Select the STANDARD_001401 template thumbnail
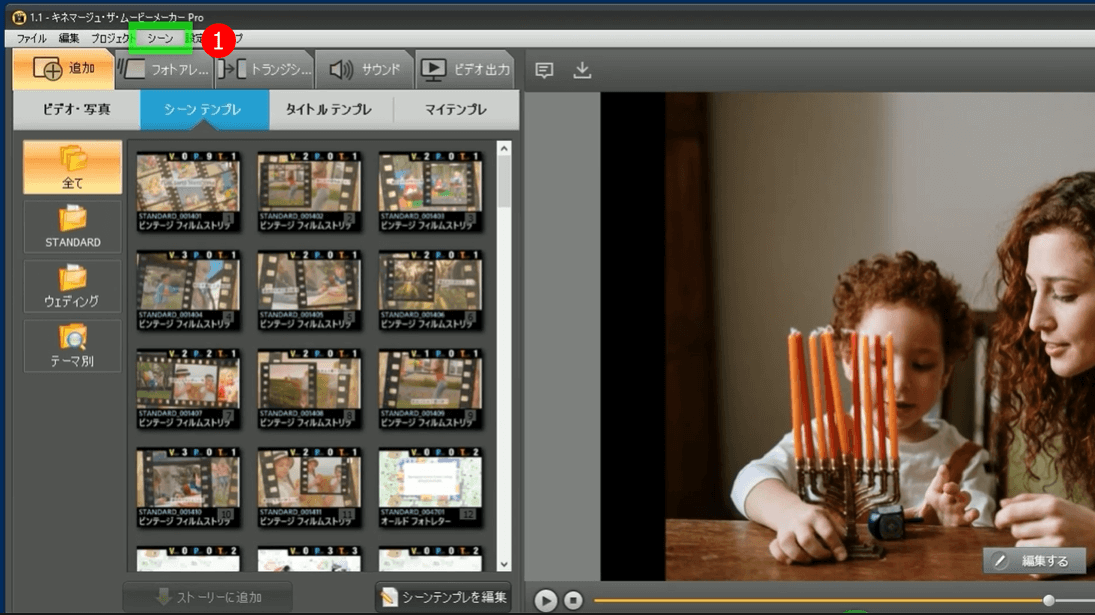The width and height of the screenshot is (1095, 615). (188, 192)
